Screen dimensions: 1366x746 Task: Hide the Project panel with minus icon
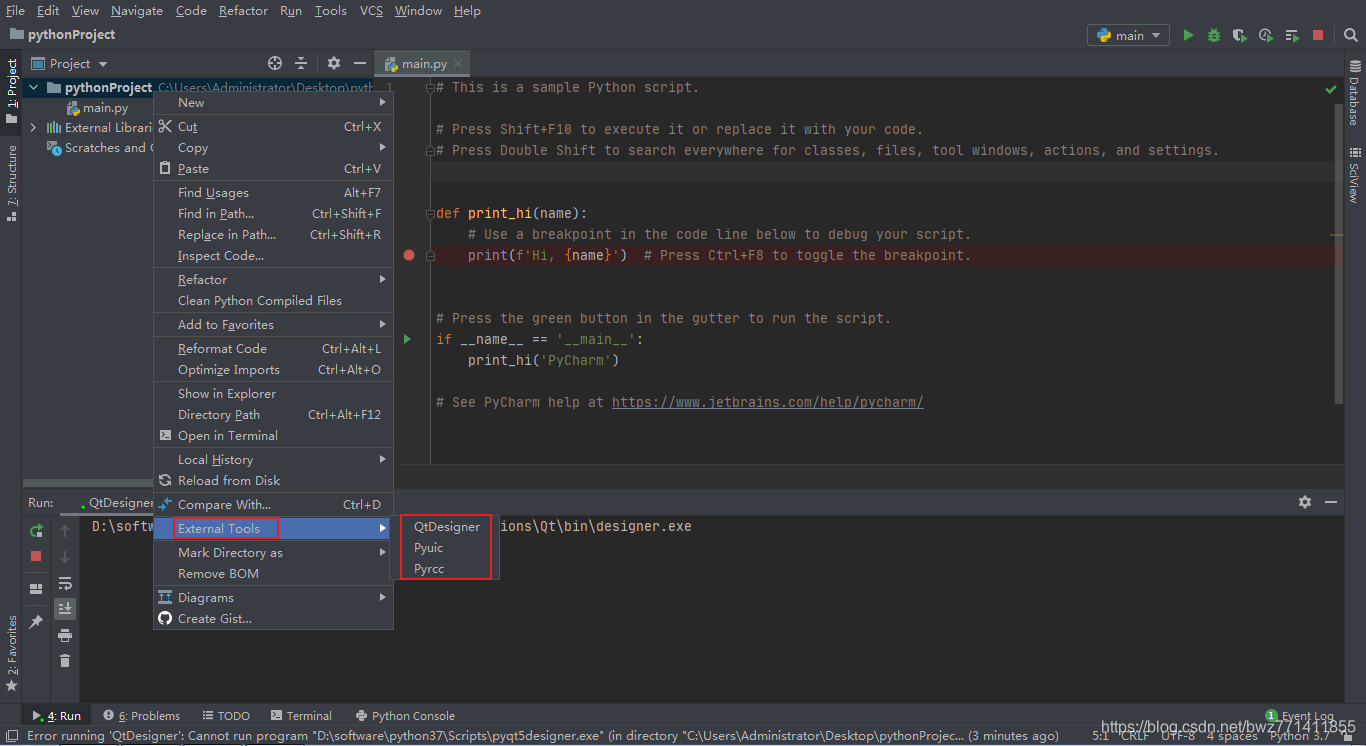(x=359, y=63)
